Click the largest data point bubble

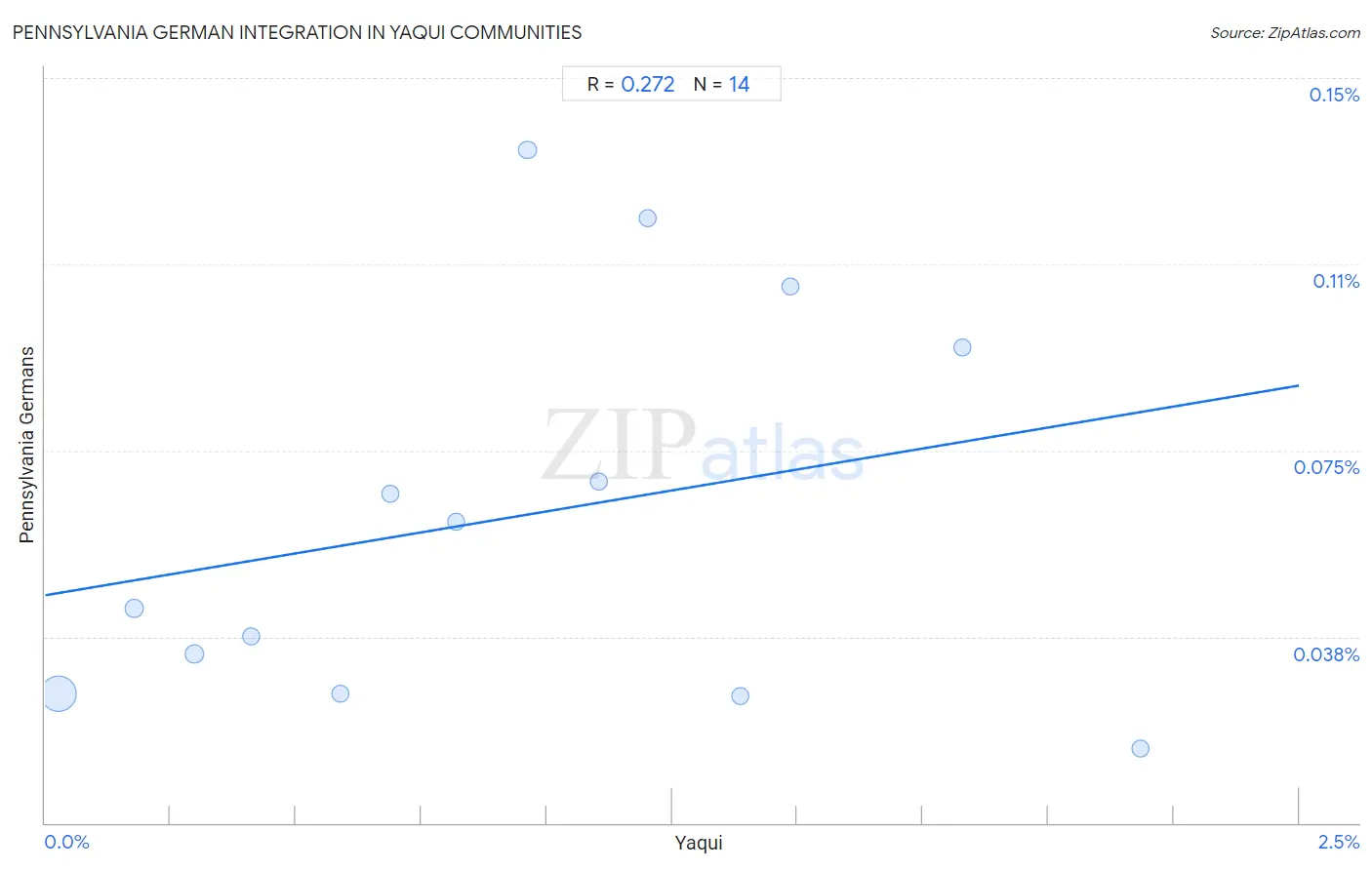59,693
